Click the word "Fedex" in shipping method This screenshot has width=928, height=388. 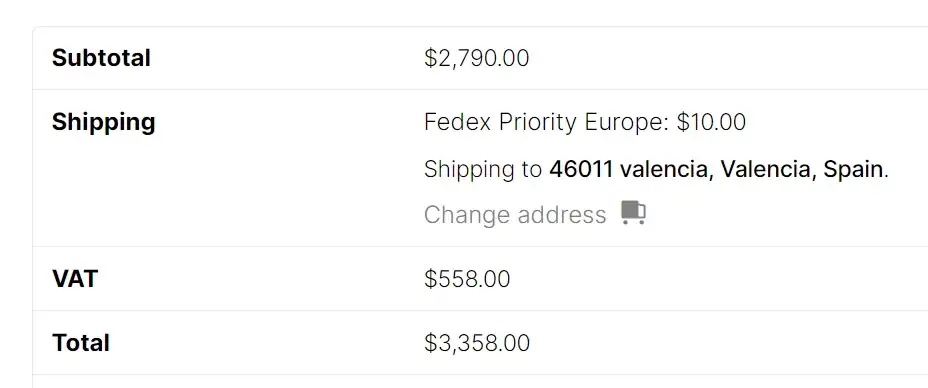pyautogui.click(x=458, y=122)
